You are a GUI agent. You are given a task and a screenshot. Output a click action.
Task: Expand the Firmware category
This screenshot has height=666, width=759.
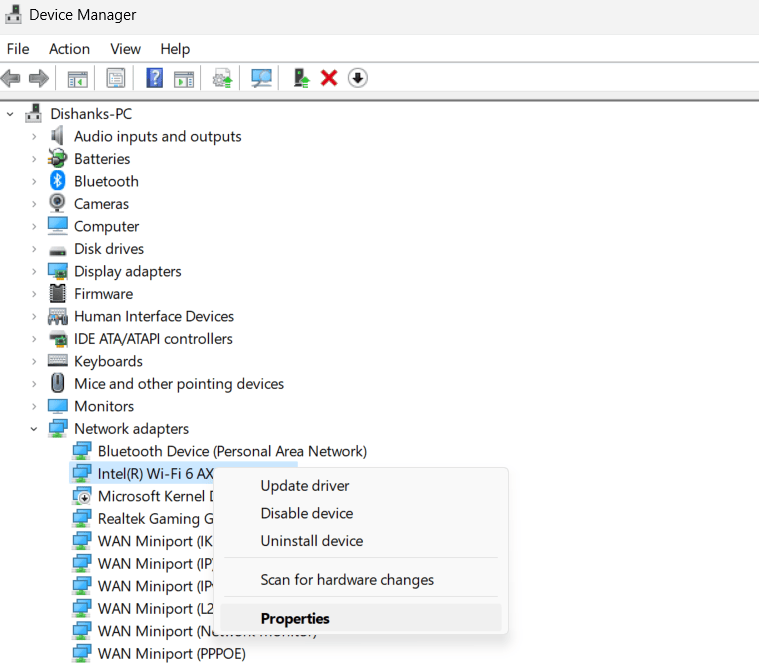click(x=34, y=294)
